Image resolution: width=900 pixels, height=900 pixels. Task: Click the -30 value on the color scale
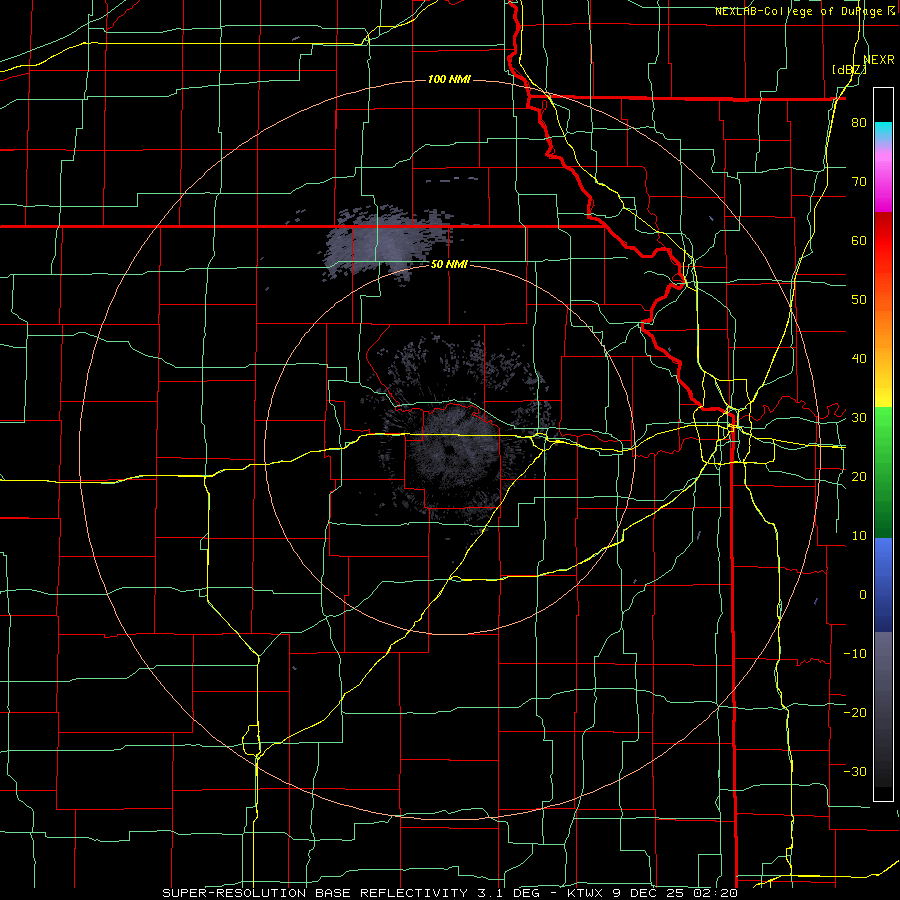coord(855,771)
